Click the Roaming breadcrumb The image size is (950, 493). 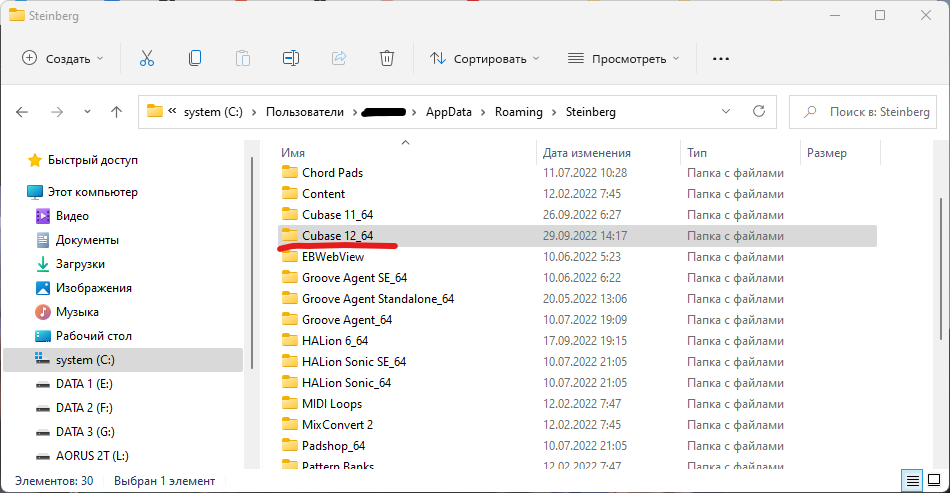point(519,112)
